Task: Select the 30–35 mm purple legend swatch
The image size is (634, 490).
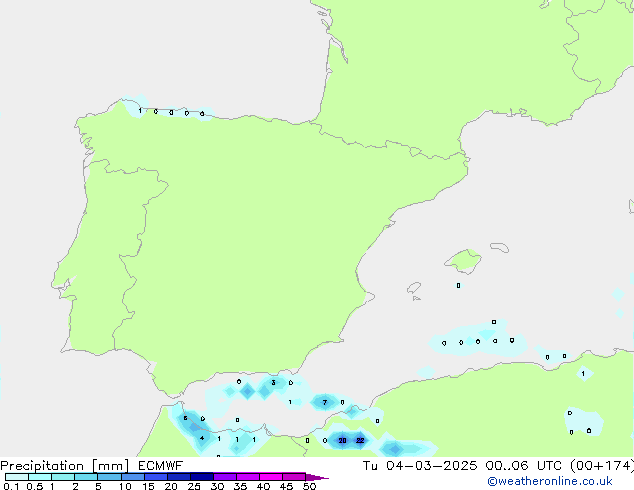Action: pos(225,477)
